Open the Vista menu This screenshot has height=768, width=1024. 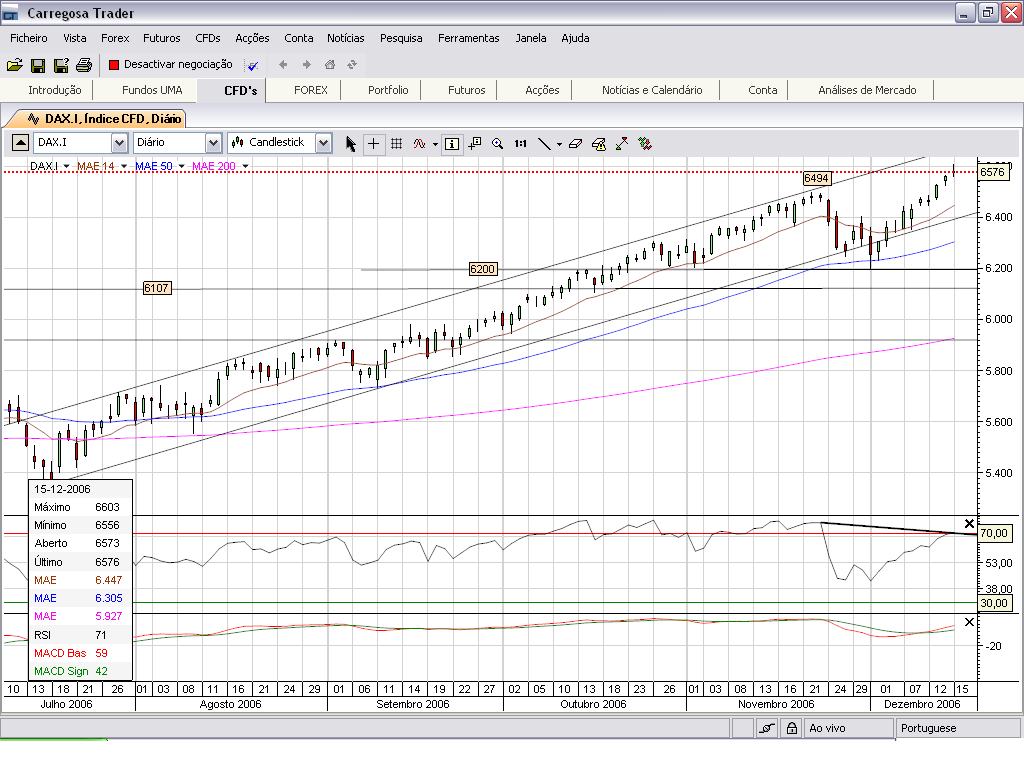(74, 38)
